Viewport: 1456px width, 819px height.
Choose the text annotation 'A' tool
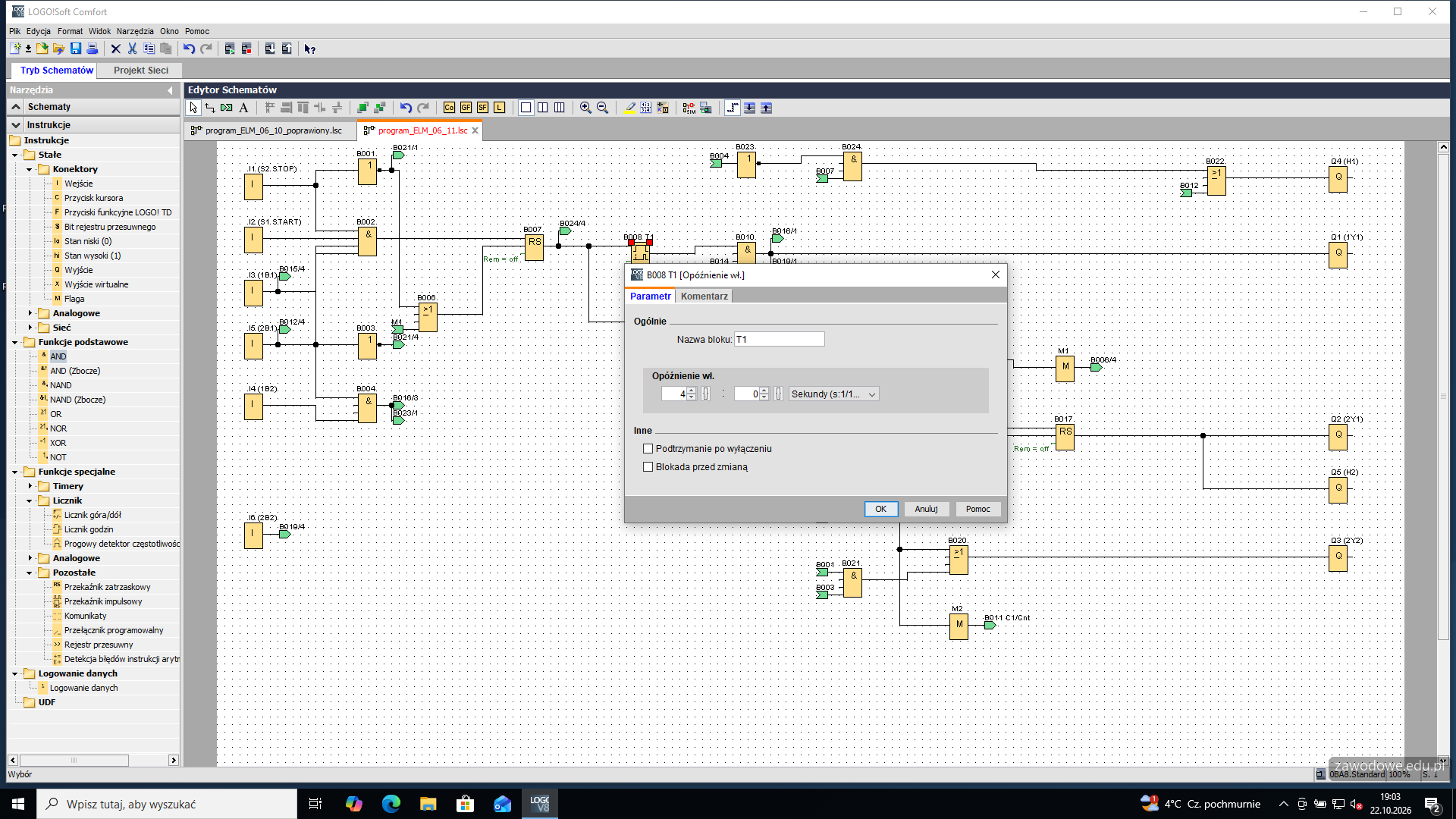243,108
